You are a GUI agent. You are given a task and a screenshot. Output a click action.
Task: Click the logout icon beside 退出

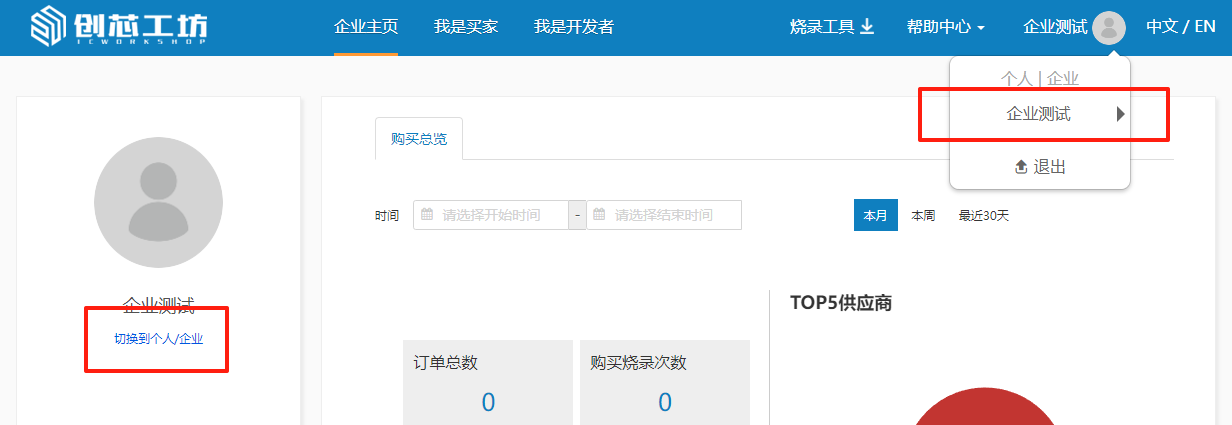tap(1021, 167)
